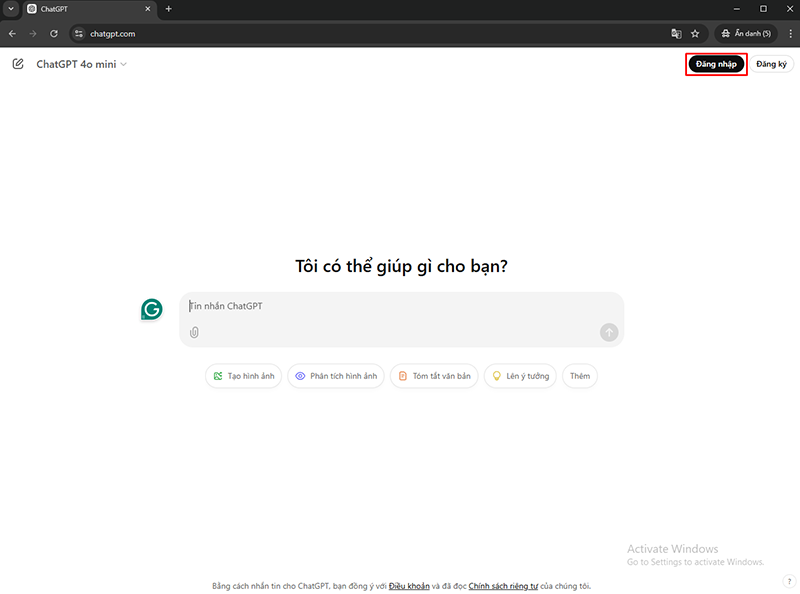Click the heading Tôi có thể giúp gì cho bạn?
The width and height of the screenshot is (800, 594).
tap(402, 266)
